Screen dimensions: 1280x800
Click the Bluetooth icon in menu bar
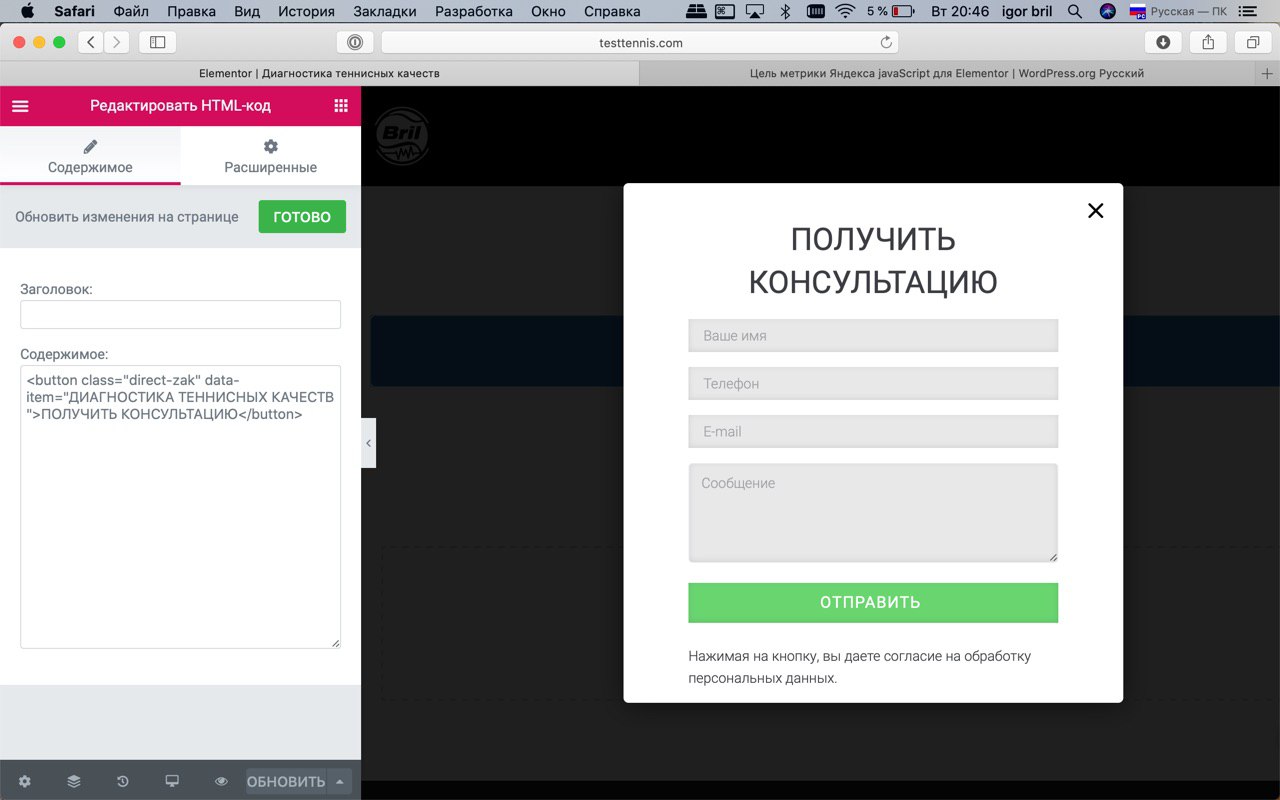pos(785,11)
